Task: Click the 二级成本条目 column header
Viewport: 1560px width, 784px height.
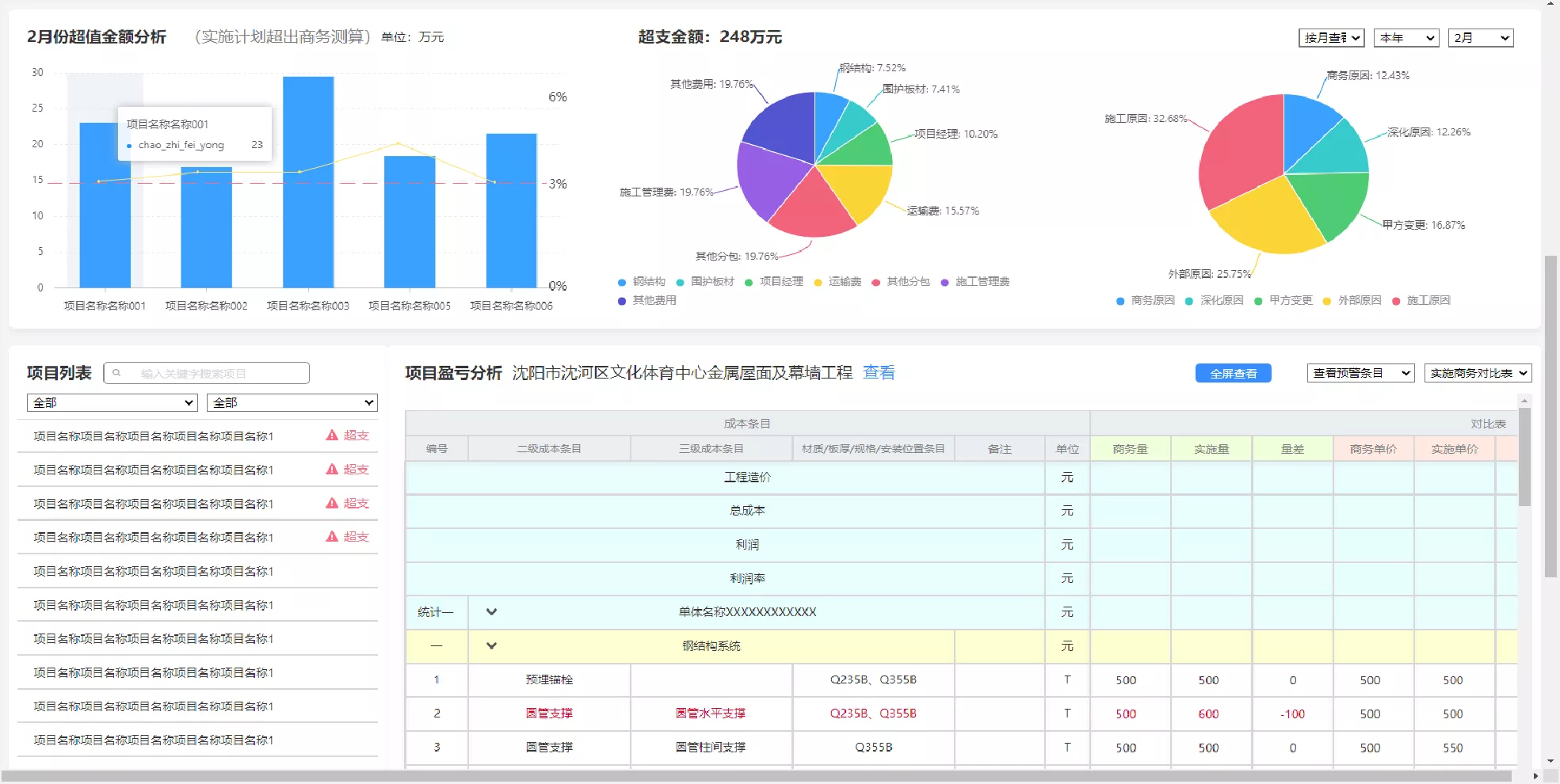Action: [x=549, y=449]
